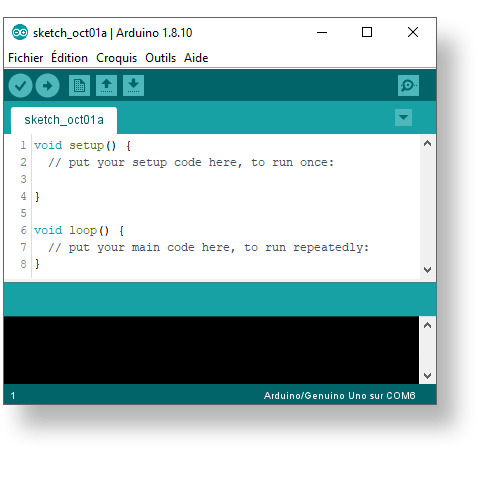Open the Outils menu
480x480 pixels.
pos(160,58)
